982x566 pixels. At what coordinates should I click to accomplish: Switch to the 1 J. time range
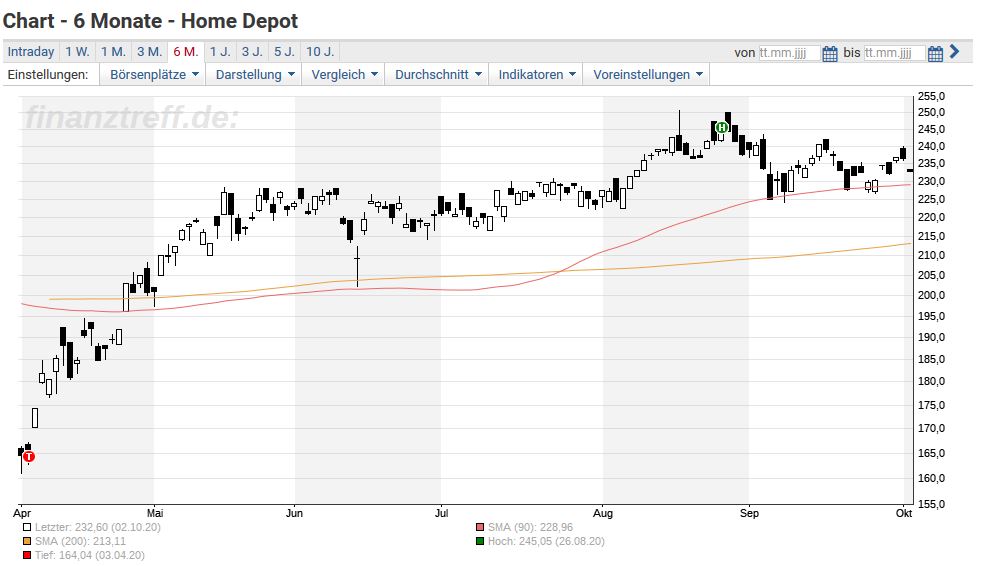220,51
